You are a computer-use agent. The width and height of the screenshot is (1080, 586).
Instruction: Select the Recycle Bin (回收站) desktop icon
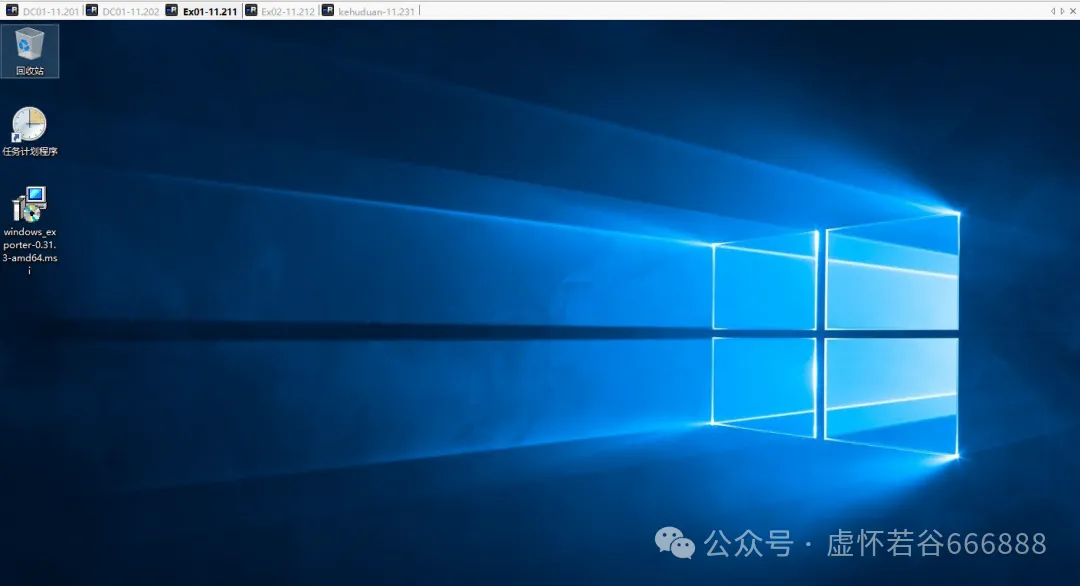30,51
